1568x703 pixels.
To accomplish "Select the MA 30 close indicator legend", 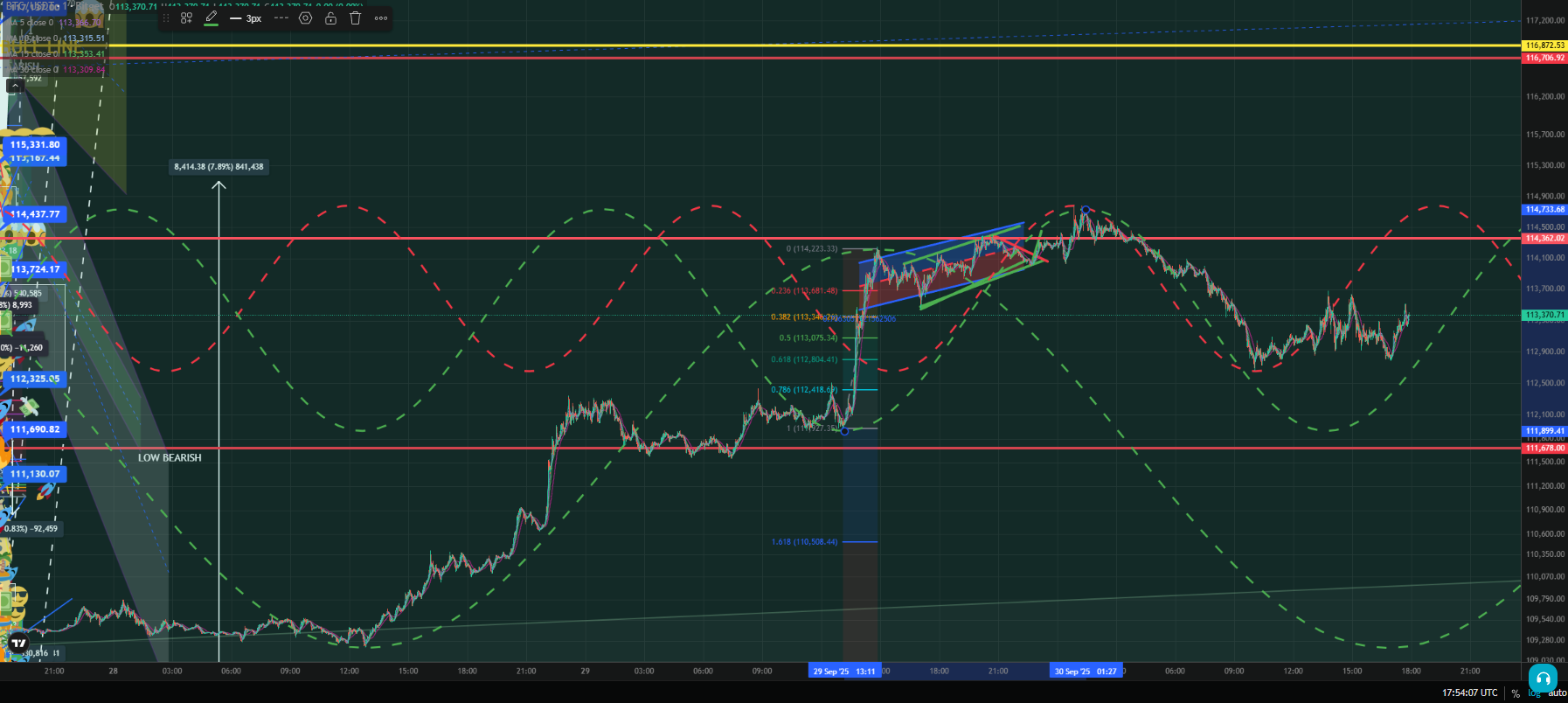I will click(57, 70).
